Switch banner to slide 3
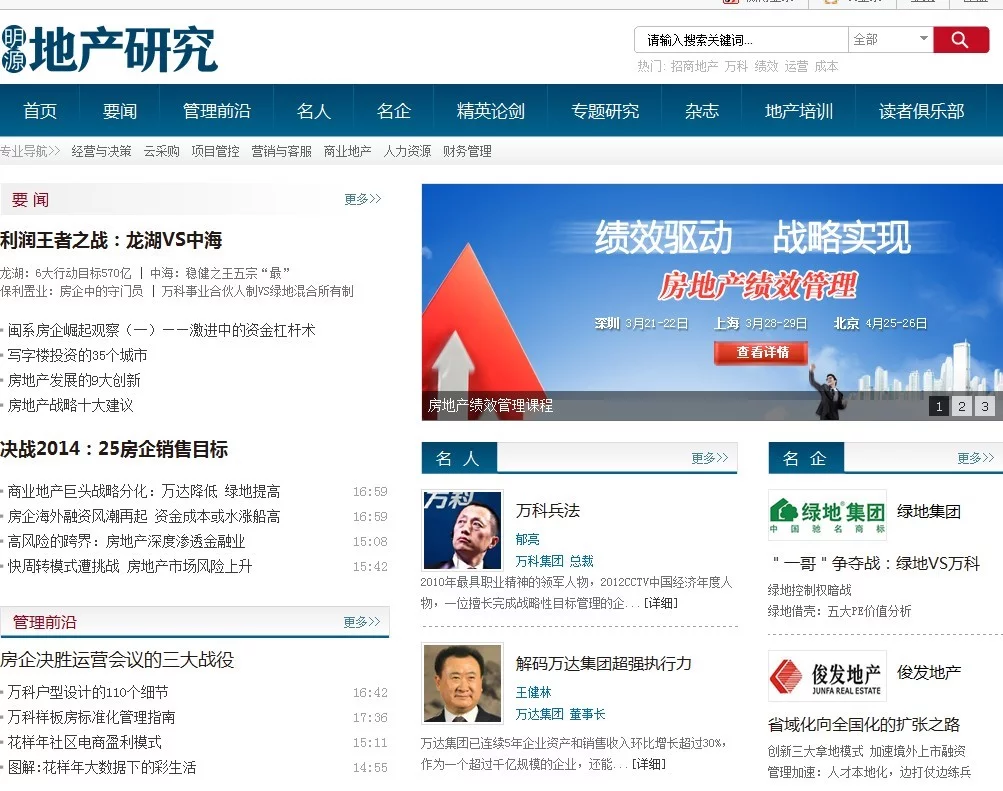This screenshot has width=1003, height=791. point(984,406)
